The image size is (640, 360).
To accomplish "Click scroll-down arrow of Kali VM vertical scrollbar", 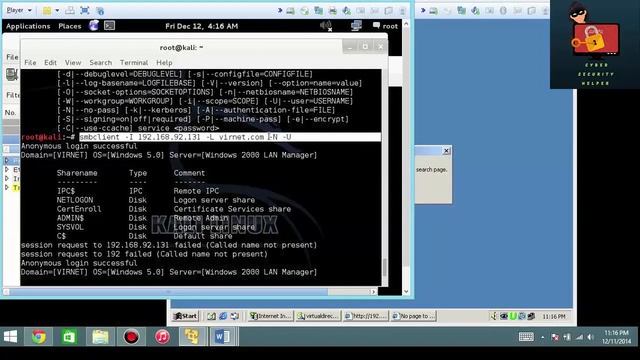I will click(406, 291).
